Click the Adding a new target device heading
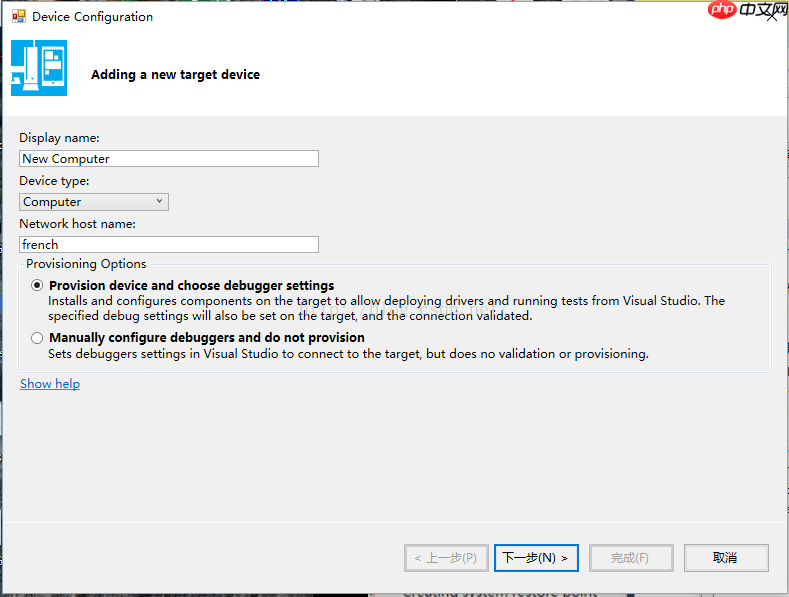The image size is (789, 597). pos(175,75)
